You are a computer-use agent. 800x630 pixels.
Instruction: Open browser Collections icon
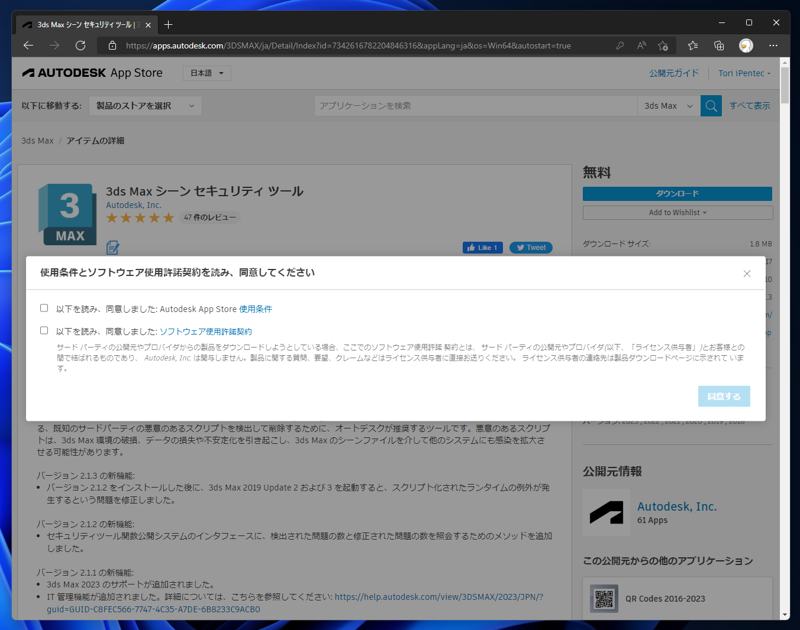719,46
